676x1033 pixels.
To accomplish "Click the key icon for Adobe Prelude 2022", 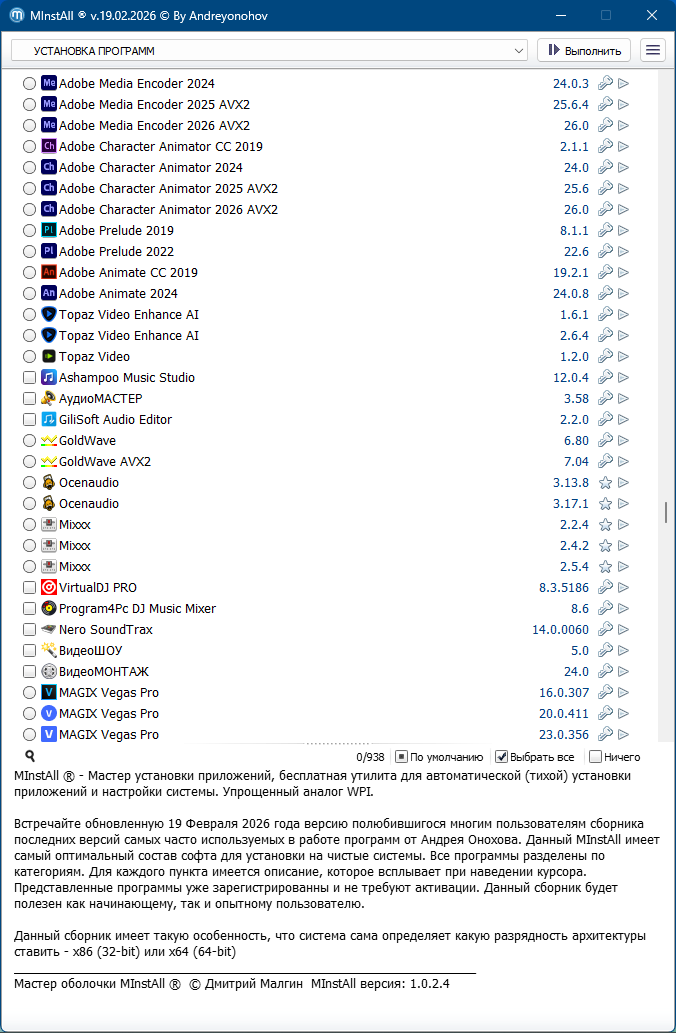I will tap(605, 252).
